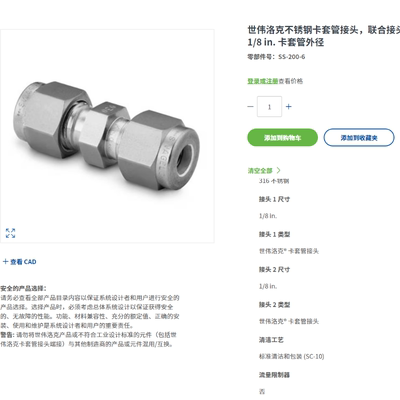Select the 接头 1 类型 fitting value
This screenshot has height=400, width=400.
tap(289, 251)
